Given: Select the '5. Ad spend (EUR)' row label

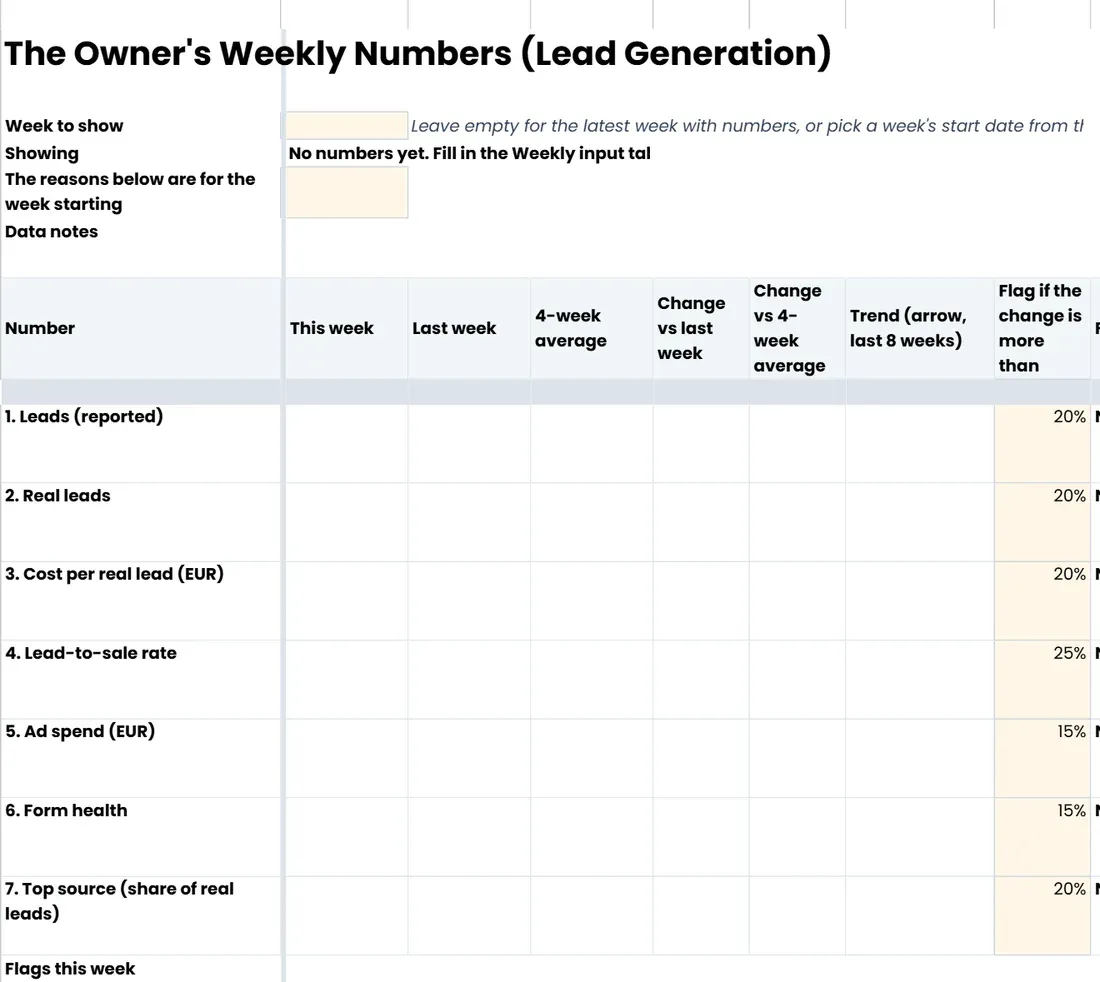Looking at the screenshot, I should (x=79, y=731).
